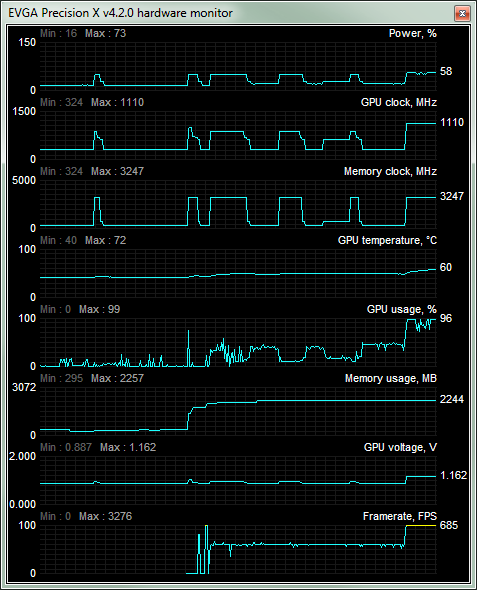The image size is (477, 590).
Task: Select the 'GPU voltage, V' graph label
Action: pos(400,447)
